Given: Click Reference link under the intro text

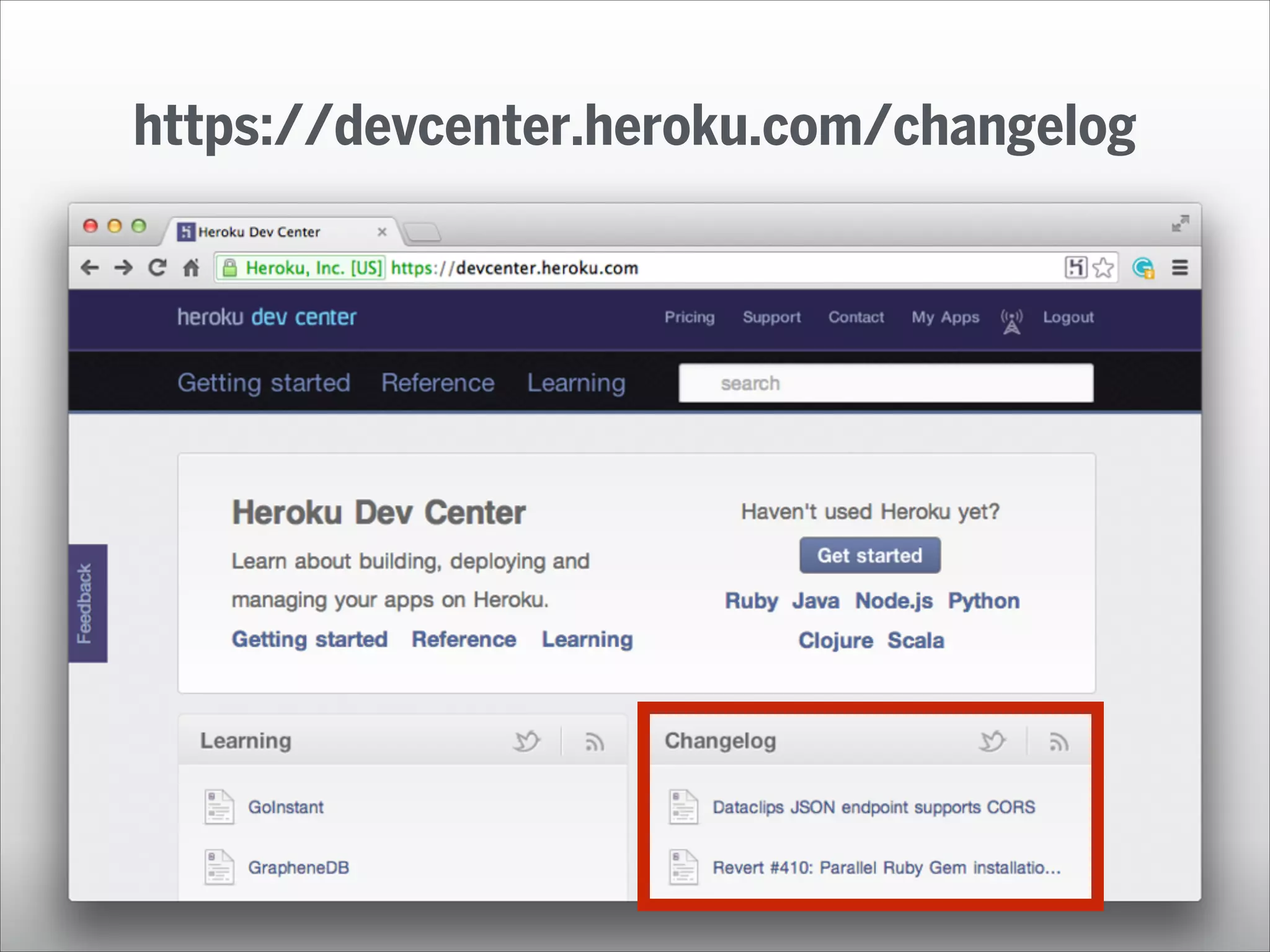Looking at the screenshot, I should point(464,640).
